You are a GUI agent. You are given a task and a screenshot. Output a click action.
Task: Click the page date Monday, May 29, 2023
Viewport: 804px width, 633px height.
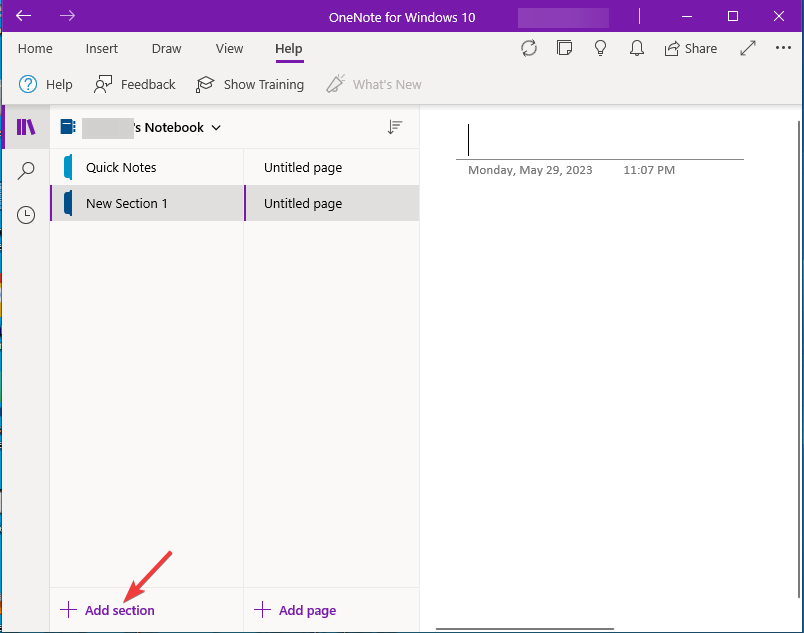[530, 170]
